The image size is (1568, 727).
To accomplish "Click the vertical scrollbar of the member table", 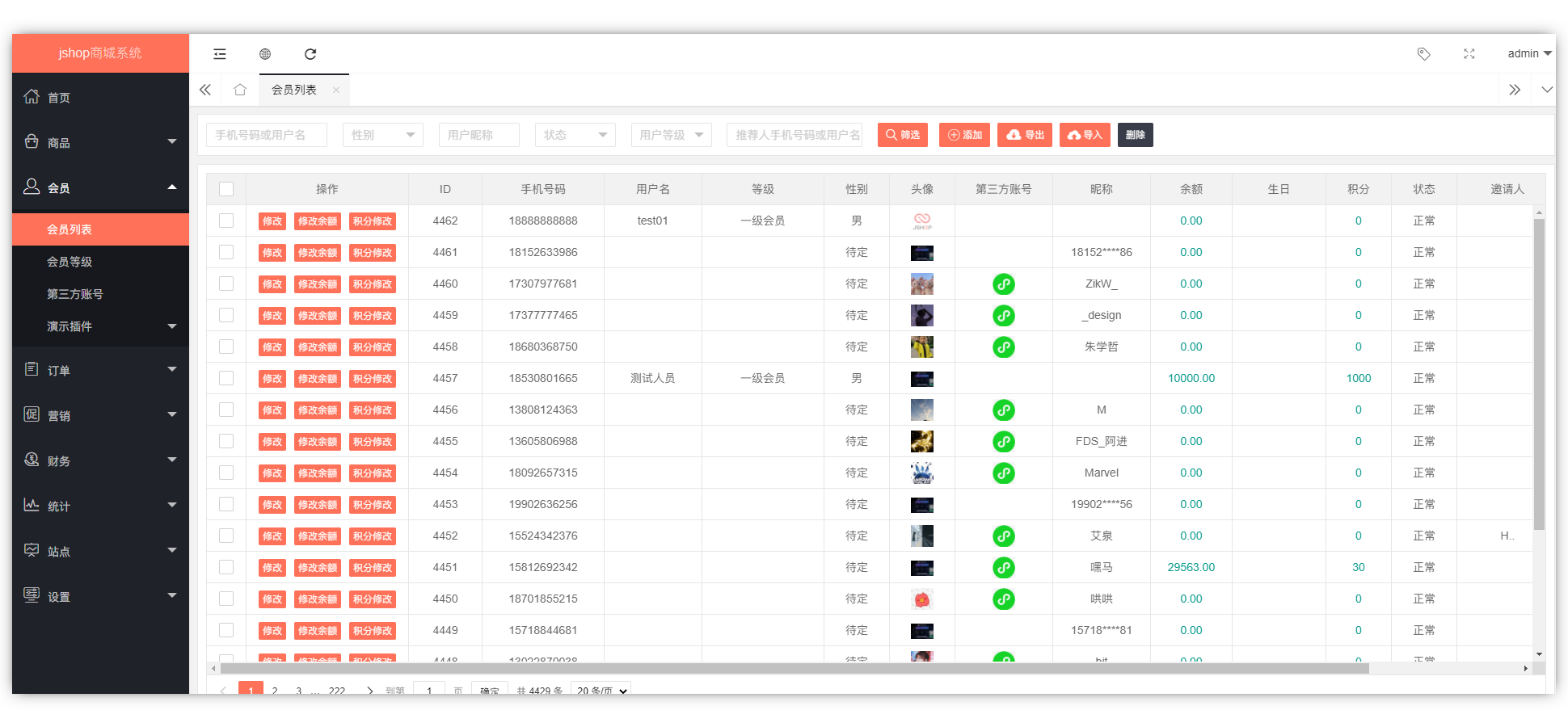I will [1539, 372].
